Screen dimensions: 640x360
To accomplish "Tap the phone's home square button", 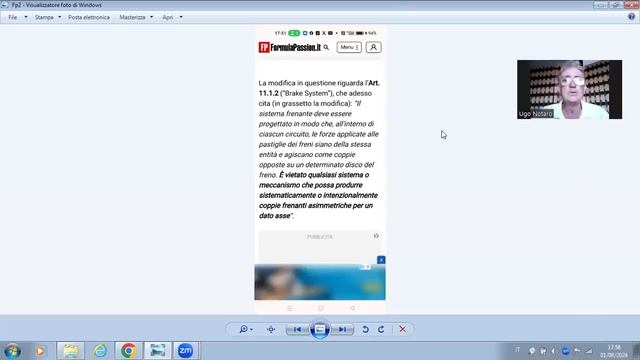I will click(x=321, y=308).
